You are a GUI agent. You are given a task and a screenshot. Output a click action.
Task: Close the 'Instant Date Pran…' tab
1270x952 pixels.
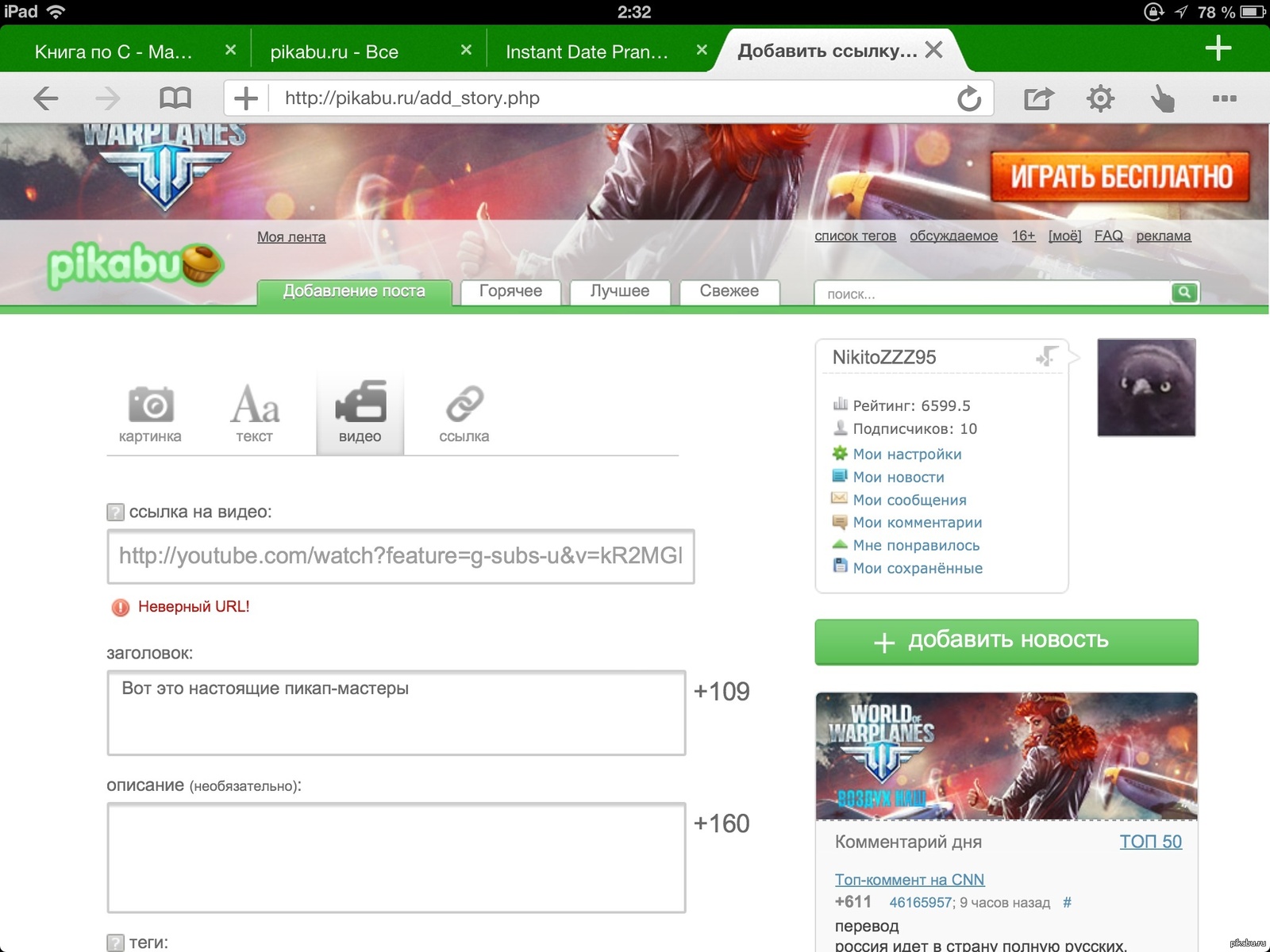click(x=702, y=49)
